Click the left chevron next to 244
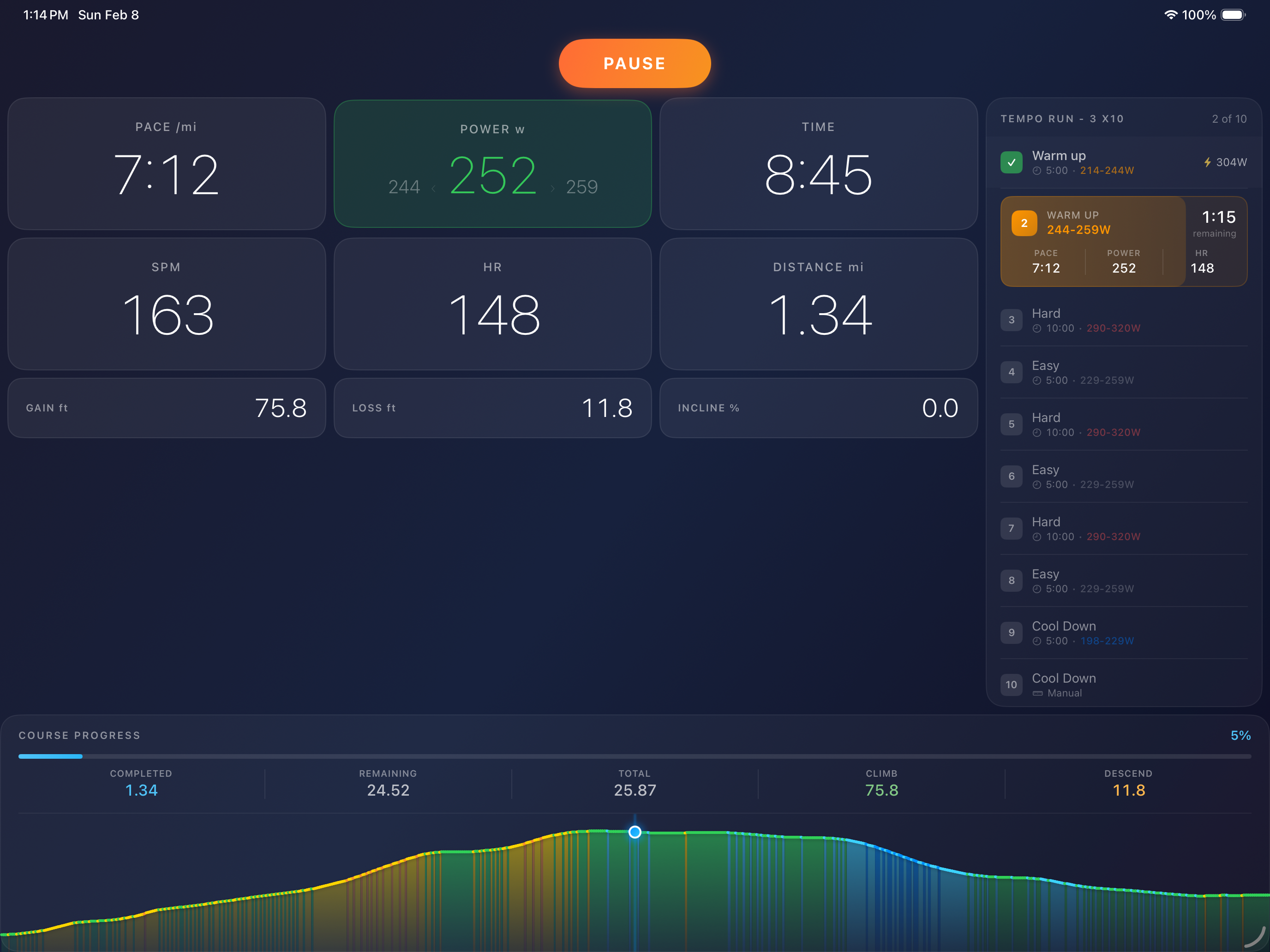Image resolution: width=1270 pixels, height=952 pixels. point(433,188)
